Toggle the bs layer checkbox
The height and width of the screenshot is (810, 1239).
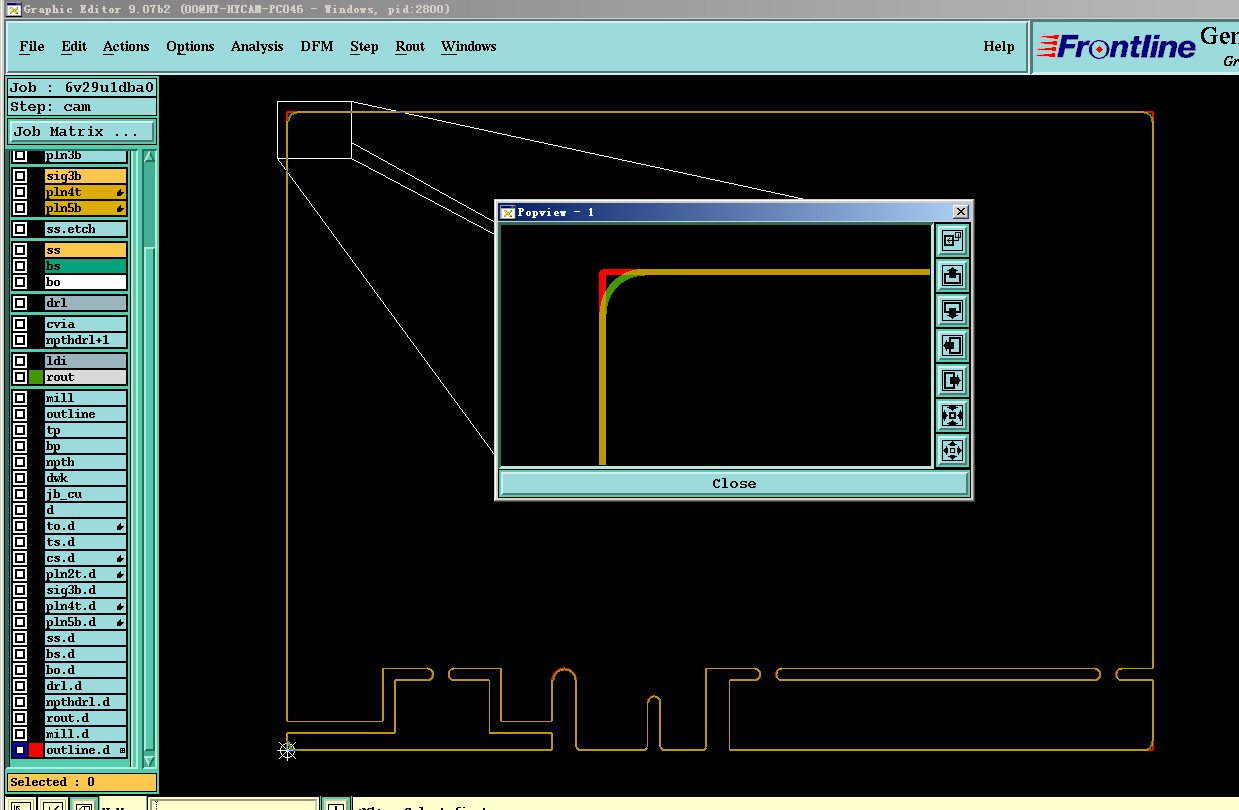(x=20, y=266)
